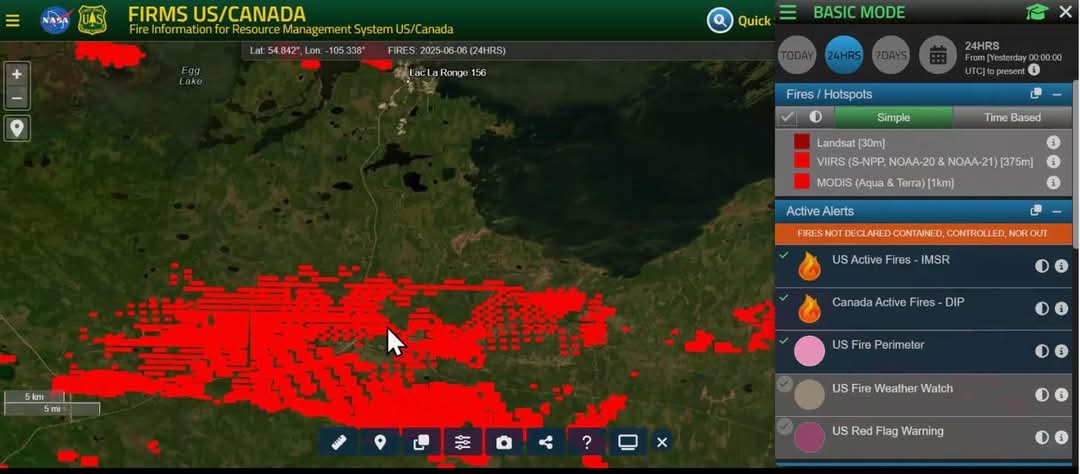Adjust opacity of US Fire Weather Watch

tap(1041, 395)
